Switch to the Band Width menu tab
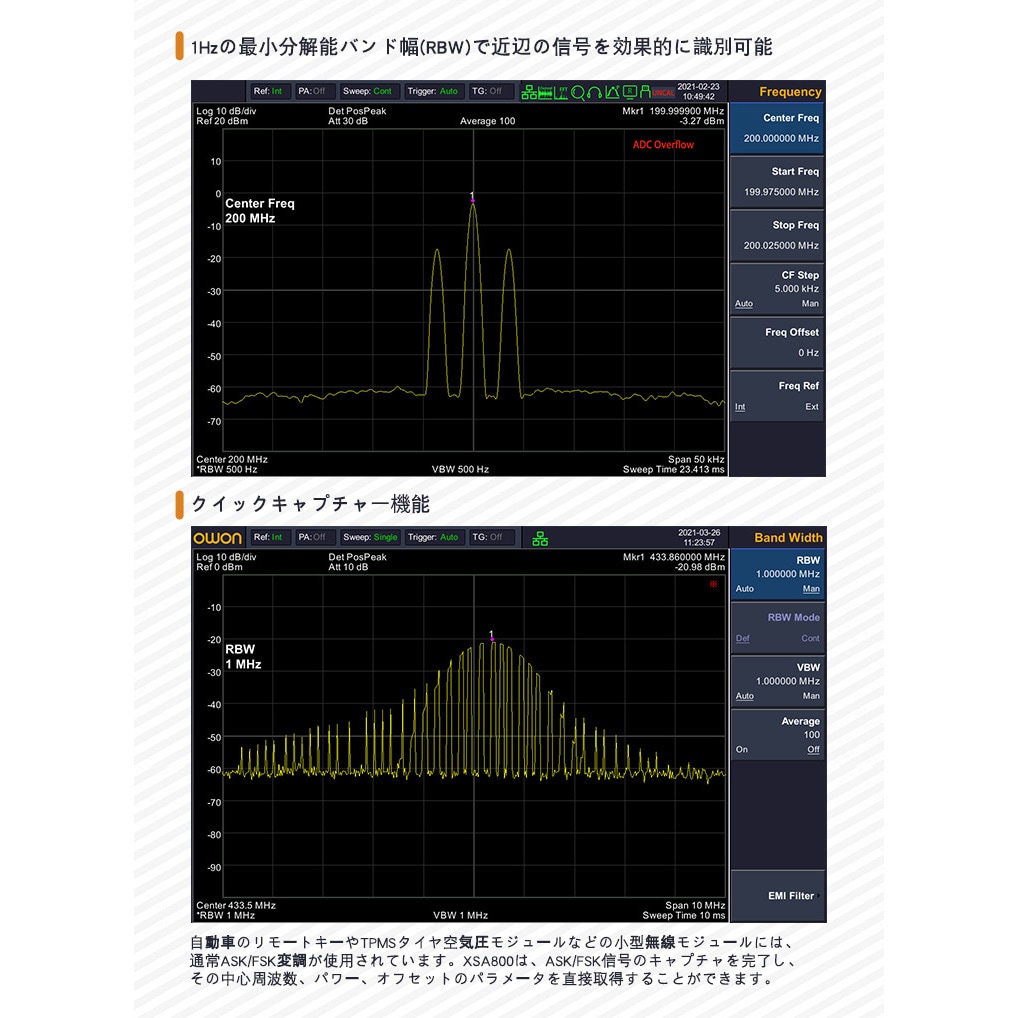Image resolution: width=1018 pixels, height=1018 pixels. 788,537
